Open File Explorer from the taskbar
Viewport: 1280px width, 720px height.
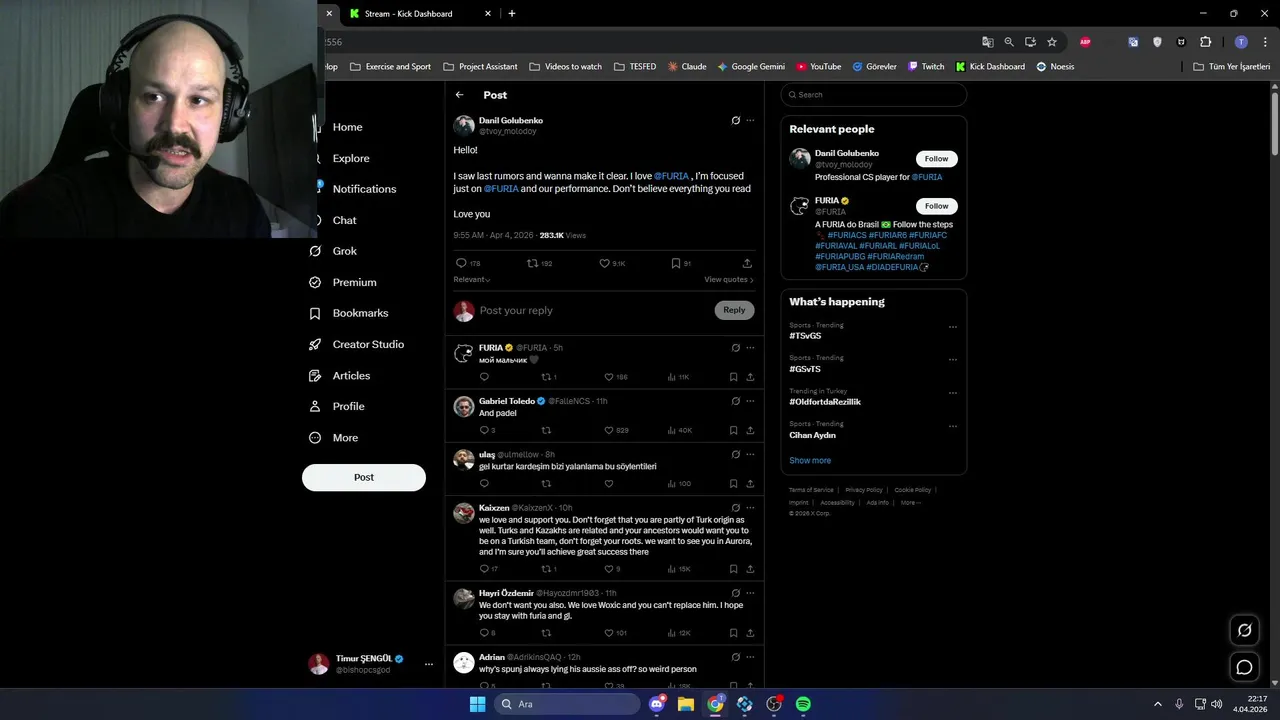click(x=686, y=704)
